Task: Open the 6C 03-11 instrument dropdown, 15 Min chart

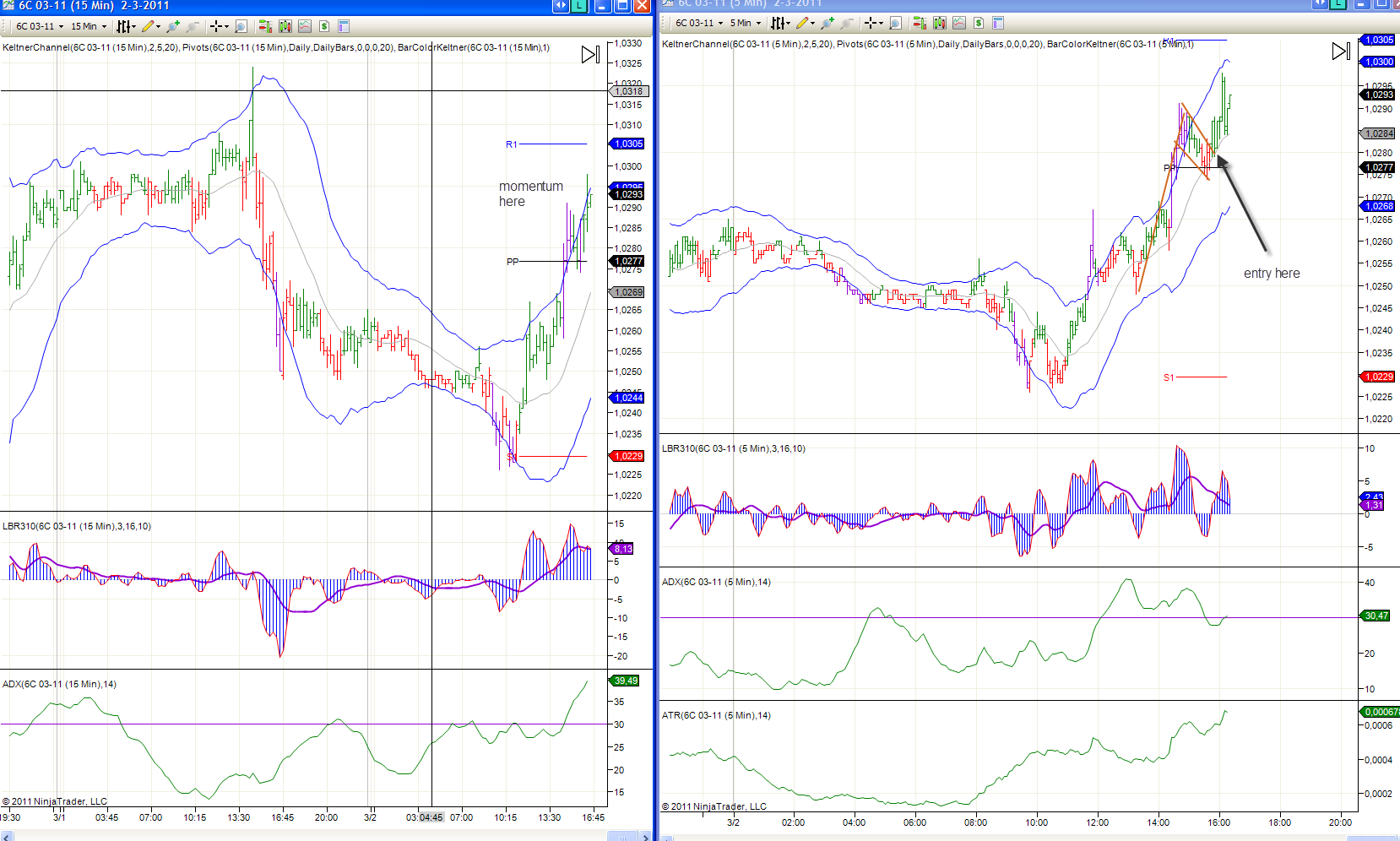Action: coord(40,26)
